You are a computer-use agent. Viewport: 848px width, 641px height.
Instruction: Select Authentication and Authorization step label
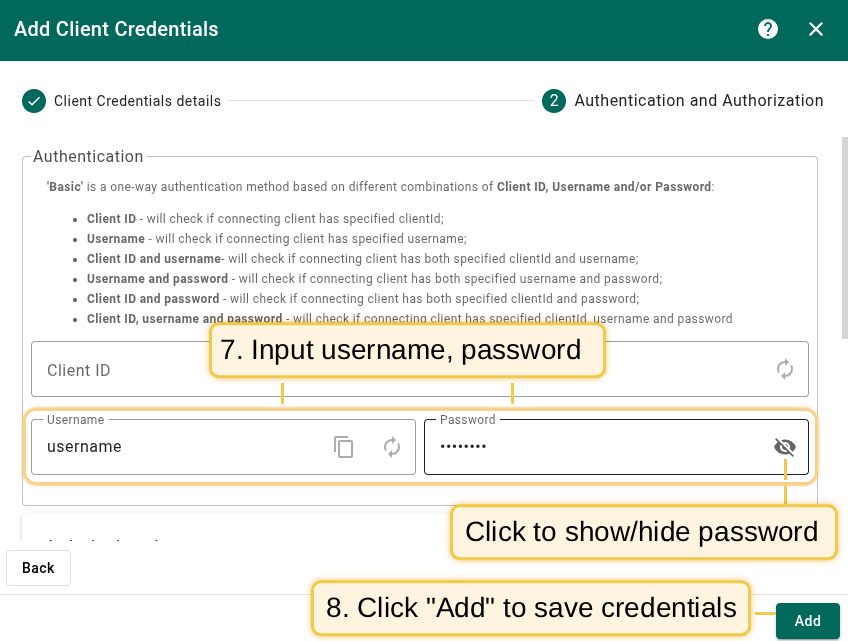[x=699, y=101]
